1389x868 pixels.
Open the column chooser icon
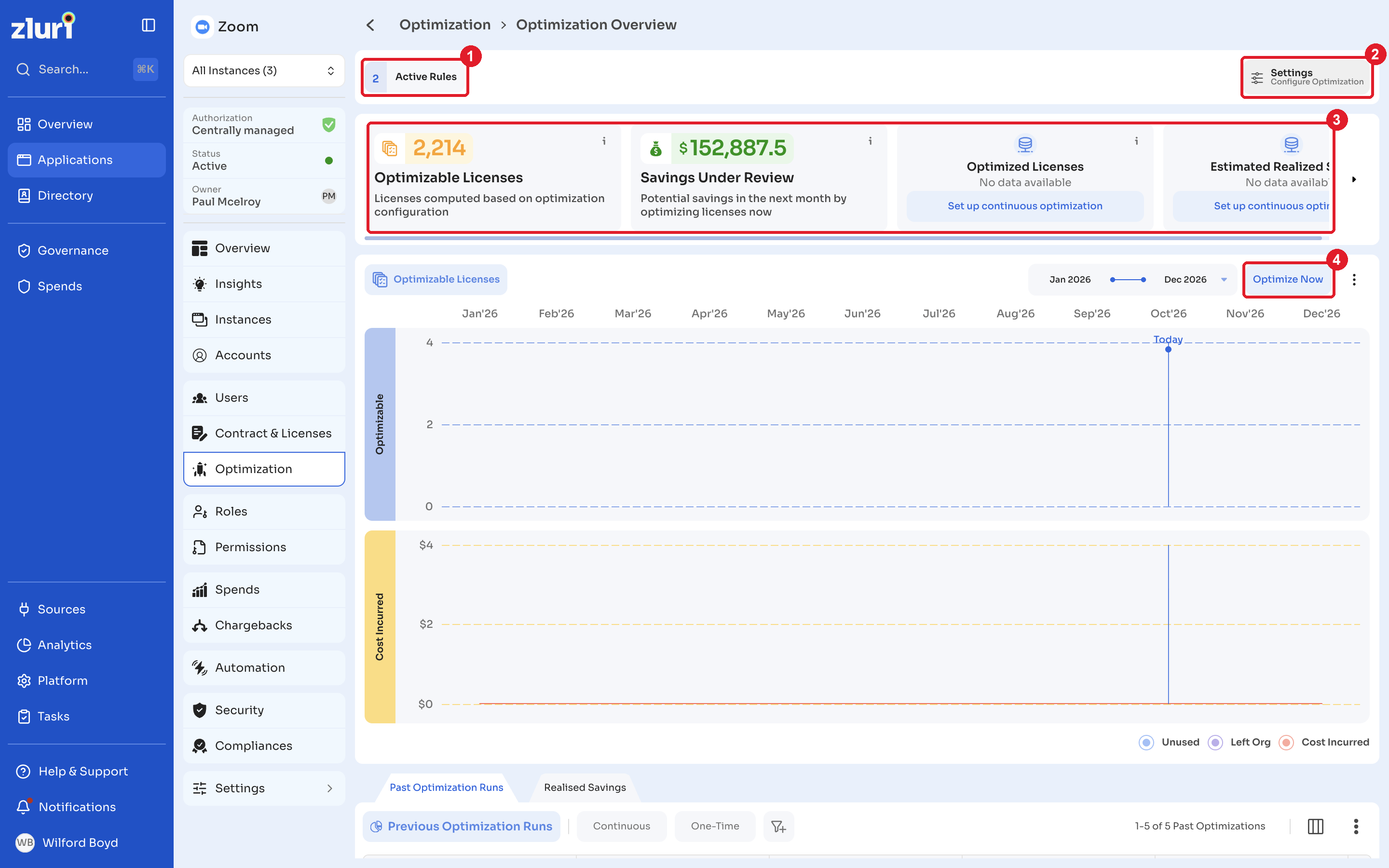1315,826
